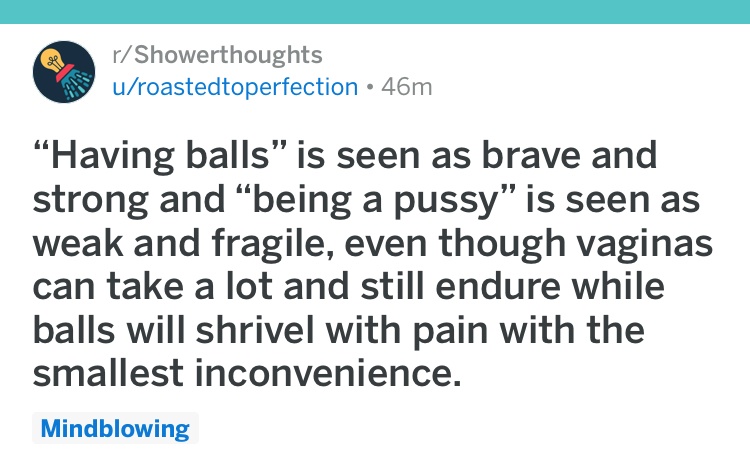Viewport: 750px width, 475px height.
Task: Open post by clicking the "Having balls" line
Action: point(345,155)
